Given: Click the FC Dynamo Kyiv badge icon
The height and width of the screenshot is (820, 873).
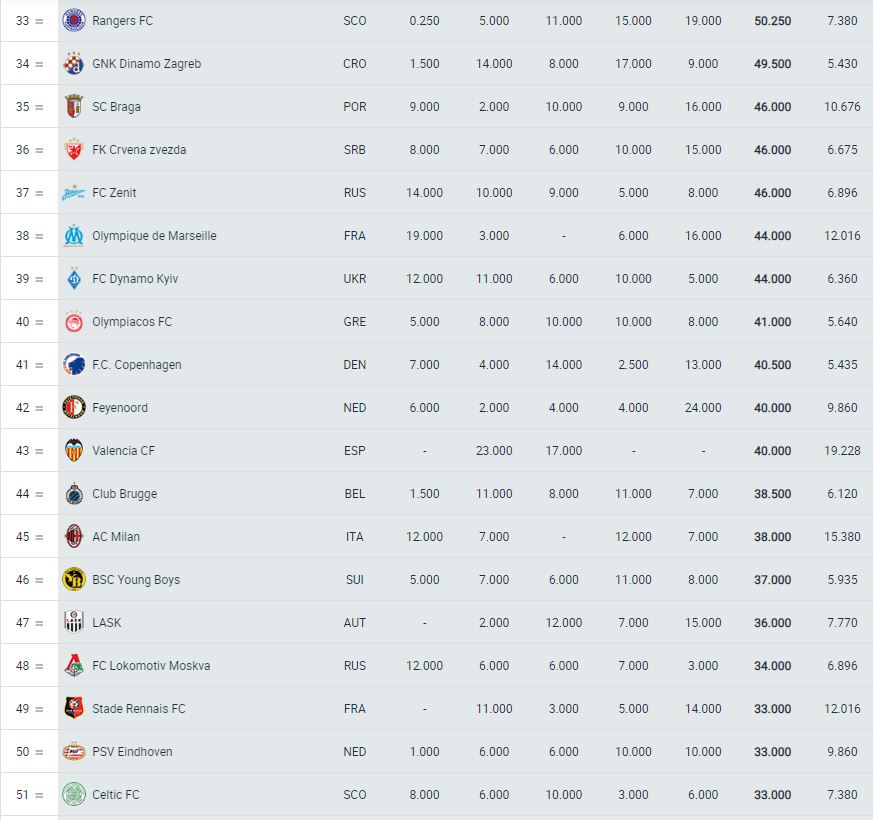Looking at the screenshot, I should tap(73, 278).
